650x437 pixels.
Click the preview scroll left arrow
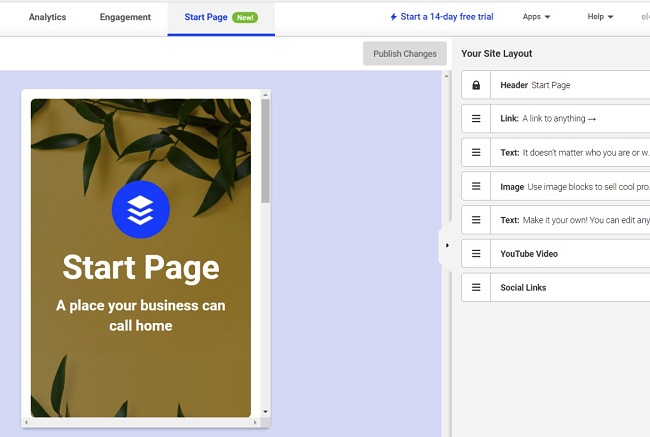[x=27, y=422]
